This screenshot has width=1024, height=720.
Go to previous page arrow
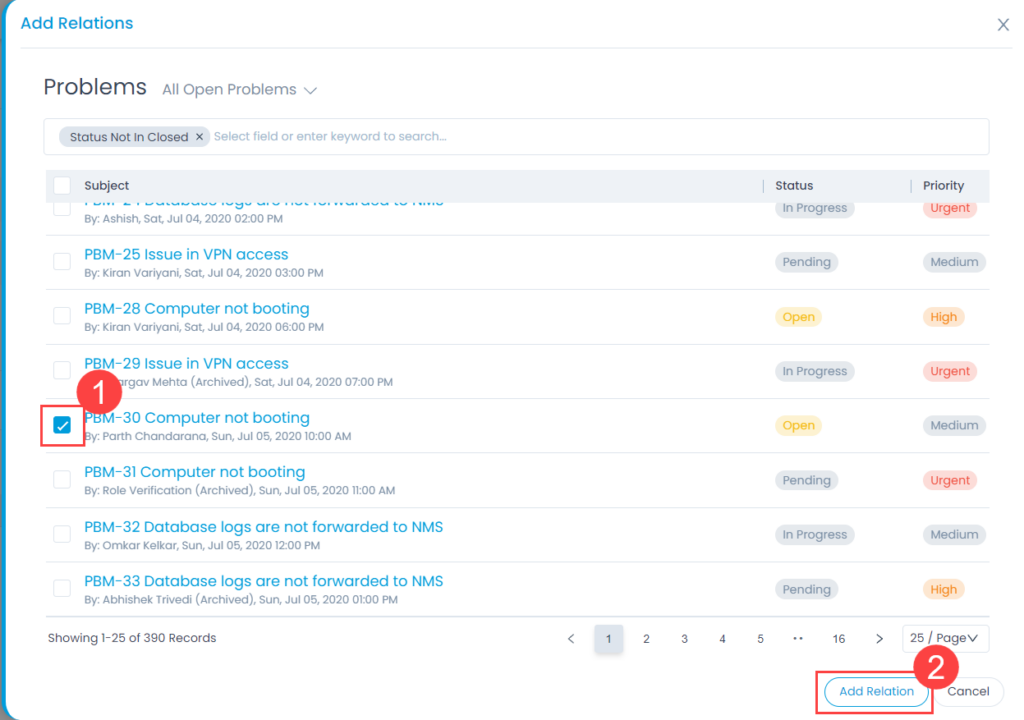[x=571, y=639]
